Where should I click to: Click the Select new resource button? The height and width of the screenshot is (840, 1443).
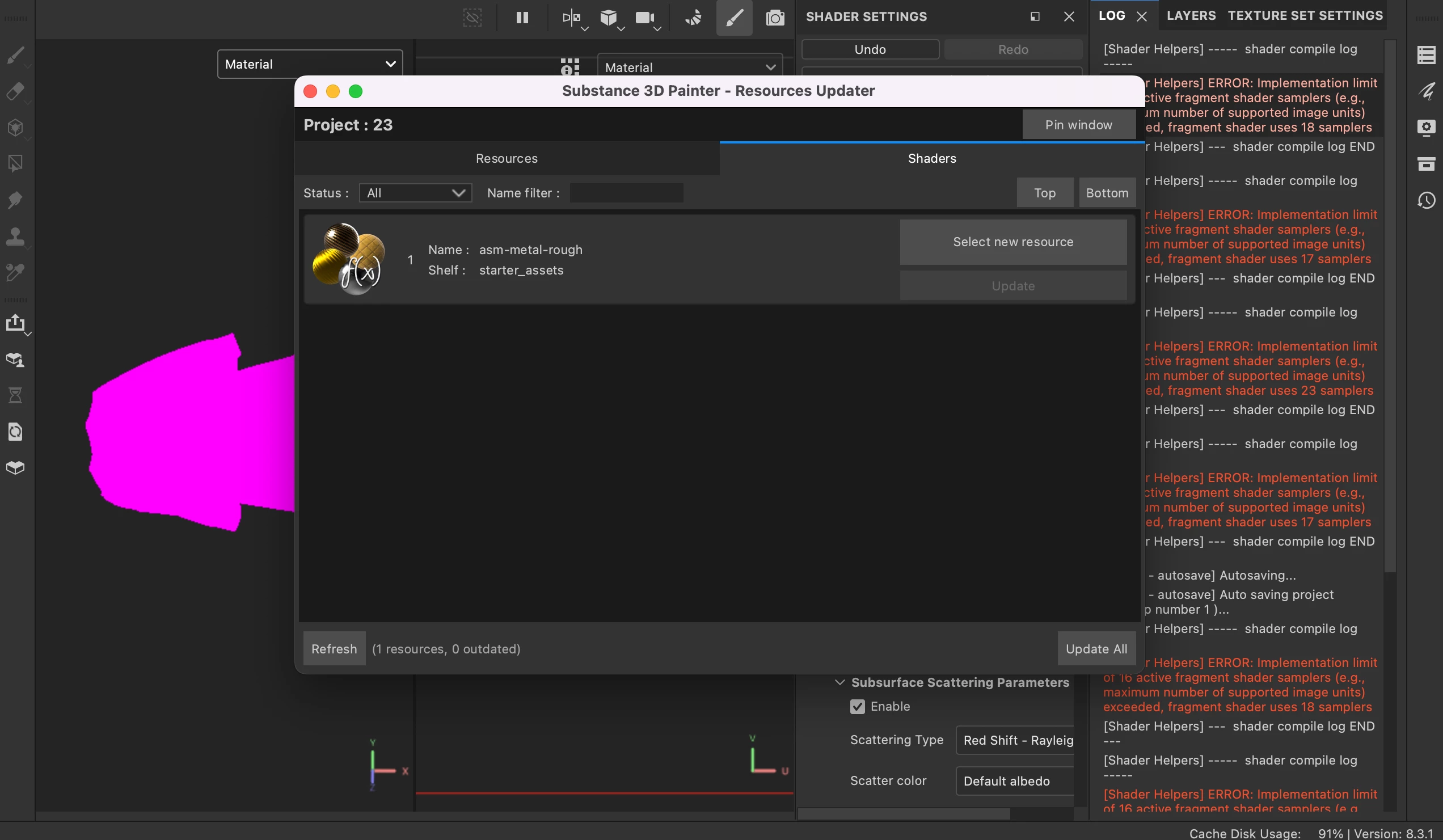pyautogui.click(x=1012, y=242)
